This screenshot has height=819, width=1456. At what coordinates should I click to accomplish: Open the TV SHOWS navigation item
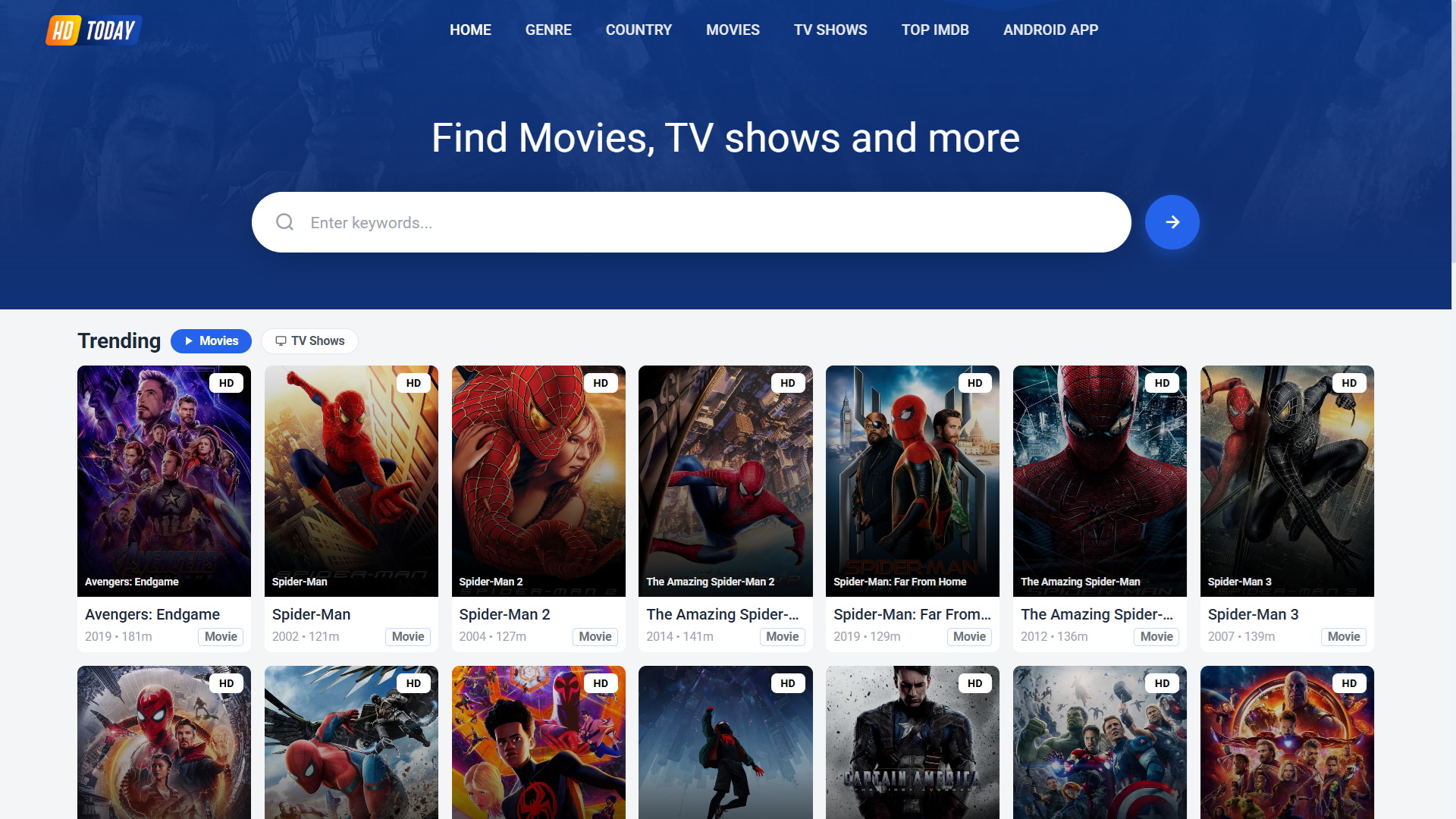point(830,30)
